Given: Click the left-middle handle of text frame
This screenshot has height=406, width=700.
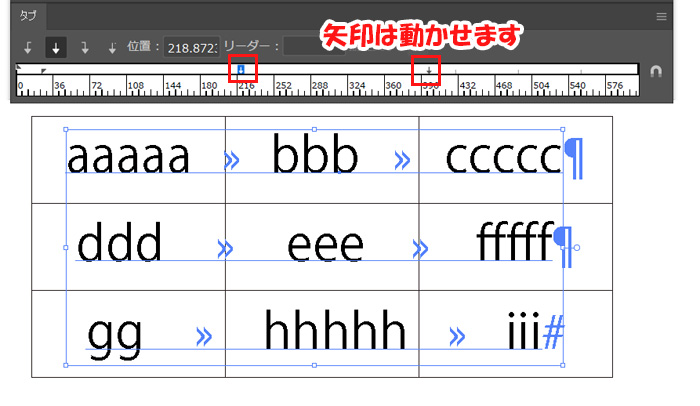Looking at the screenshot, I should tap(66, 247).
